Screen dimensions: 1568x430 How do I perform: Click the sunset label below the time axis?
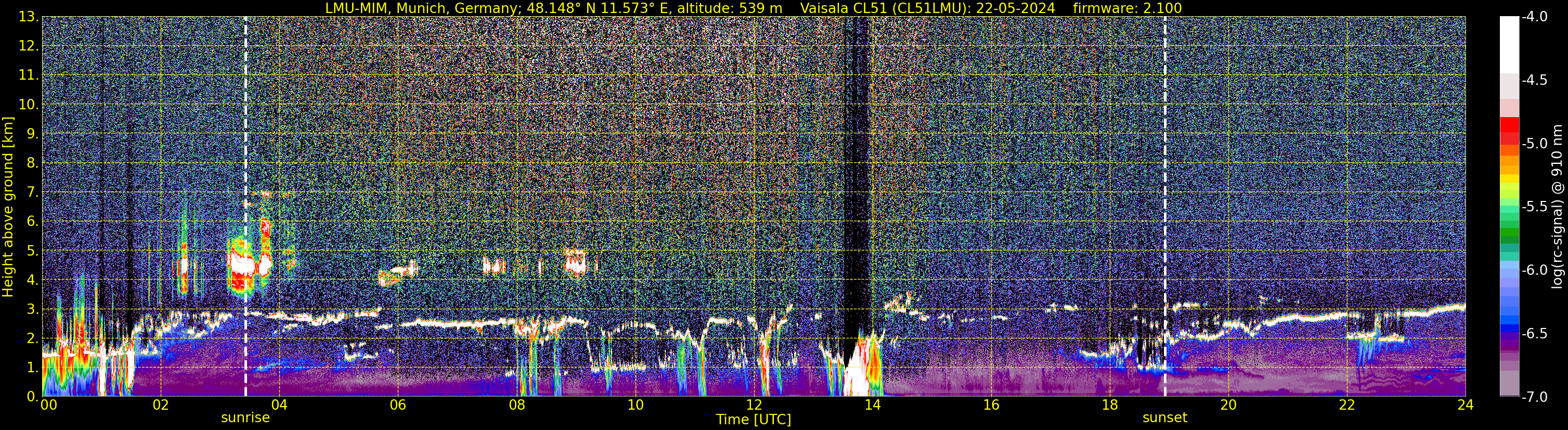click(1165, 418)
